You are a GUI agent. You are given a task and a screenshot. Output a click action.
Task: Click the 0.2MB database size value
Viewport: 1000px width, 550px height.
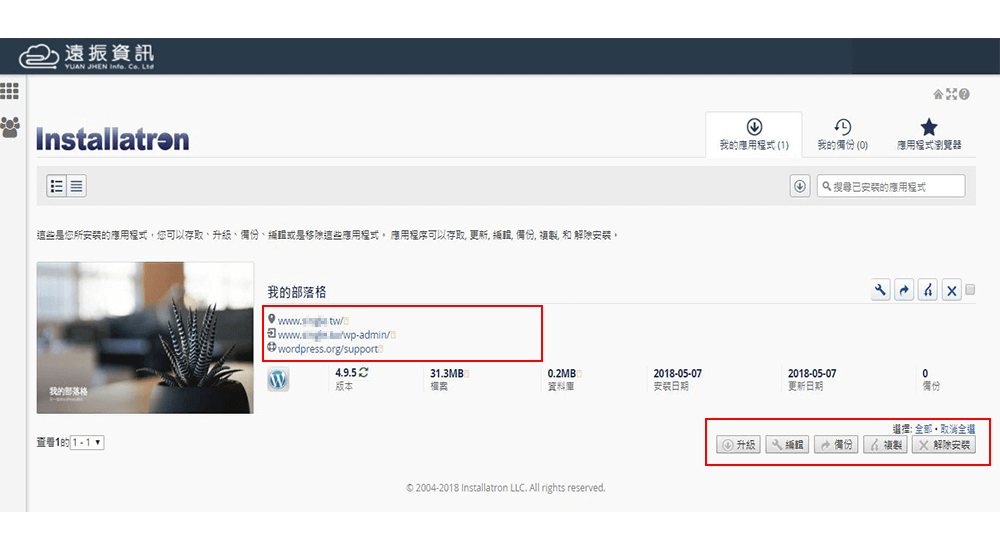561,373
